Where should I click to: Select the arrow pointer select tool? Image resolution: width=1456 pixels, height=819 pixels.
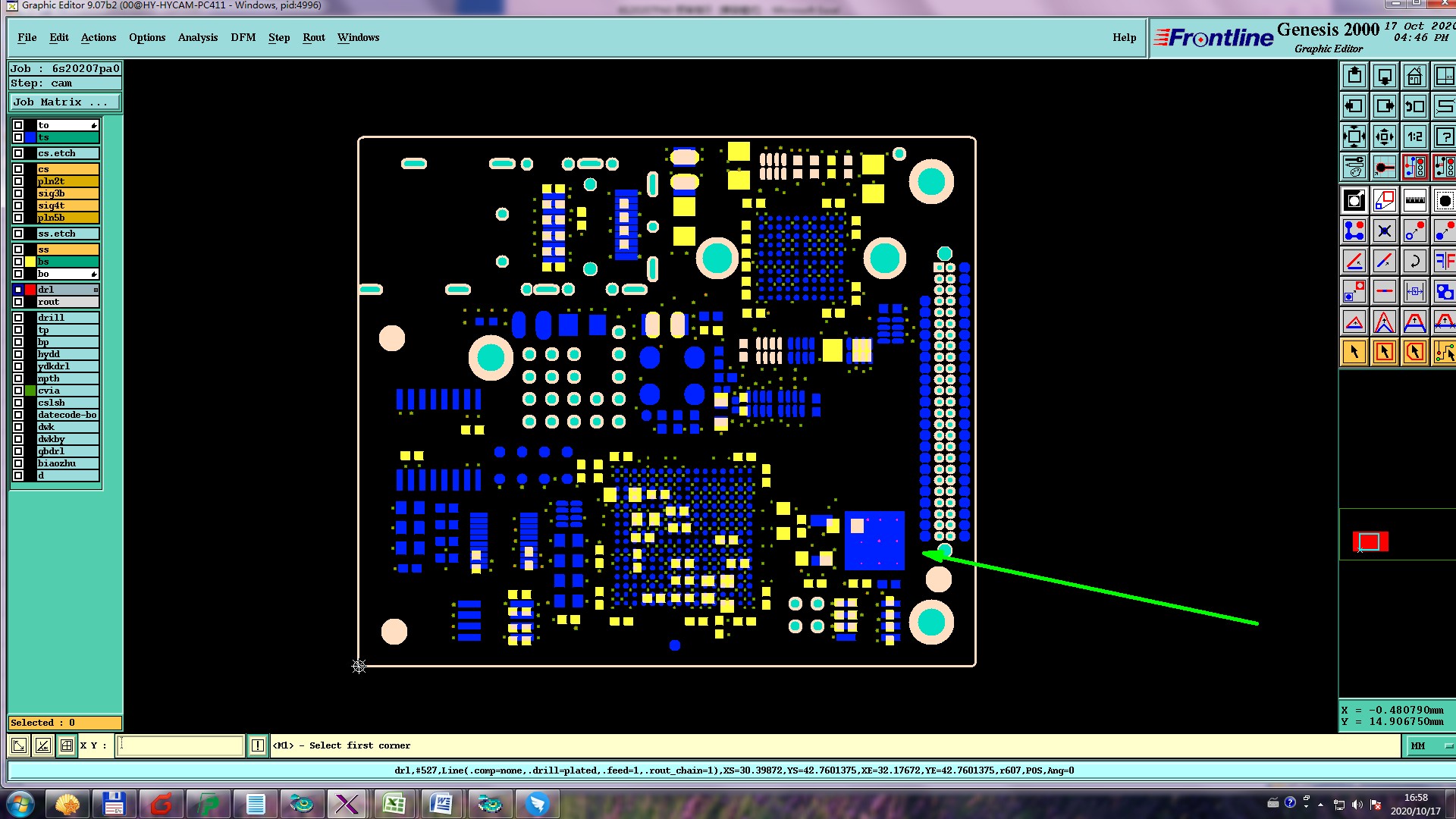[x=1354, y=353]
